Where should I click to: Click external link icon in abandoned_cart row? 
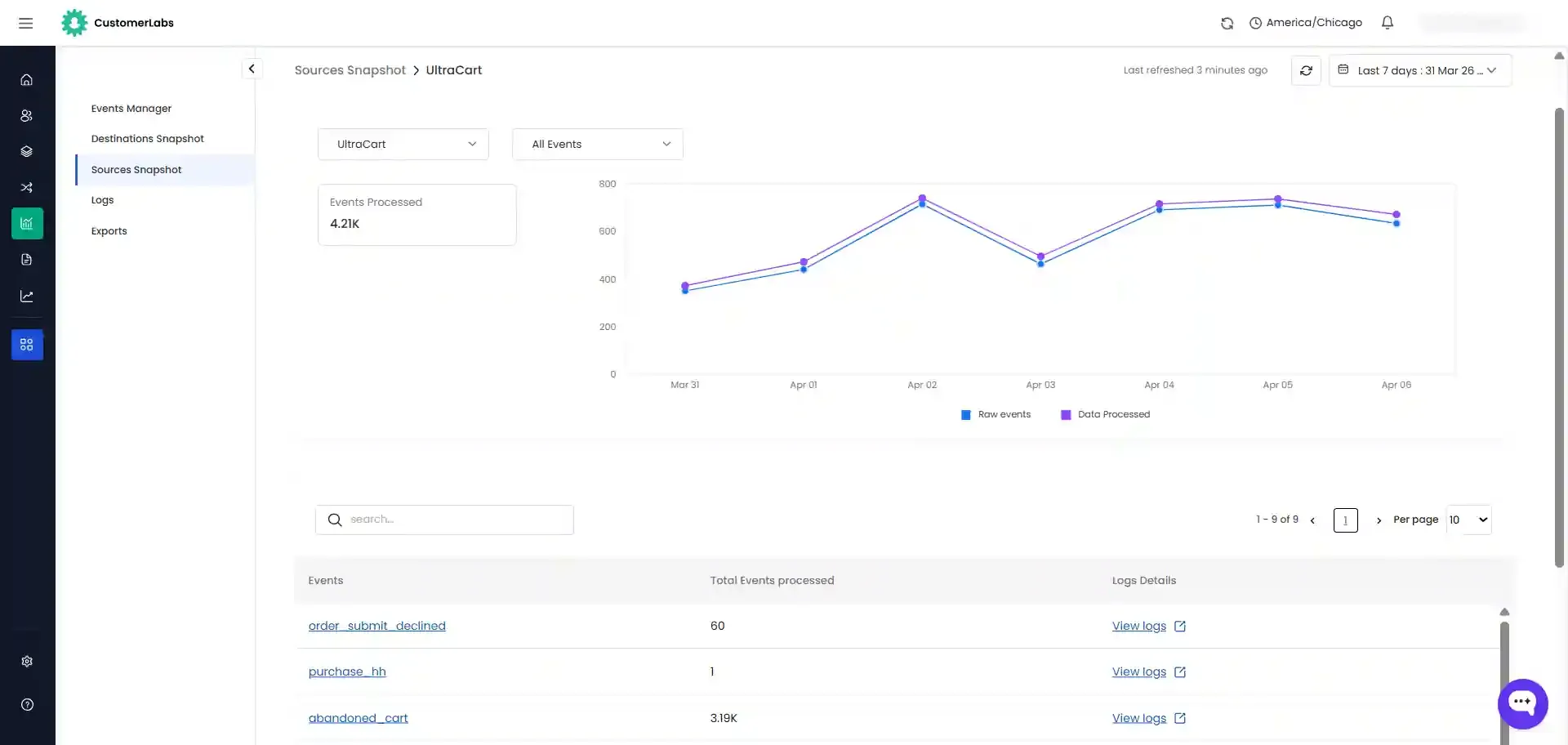coord(1180,719)
